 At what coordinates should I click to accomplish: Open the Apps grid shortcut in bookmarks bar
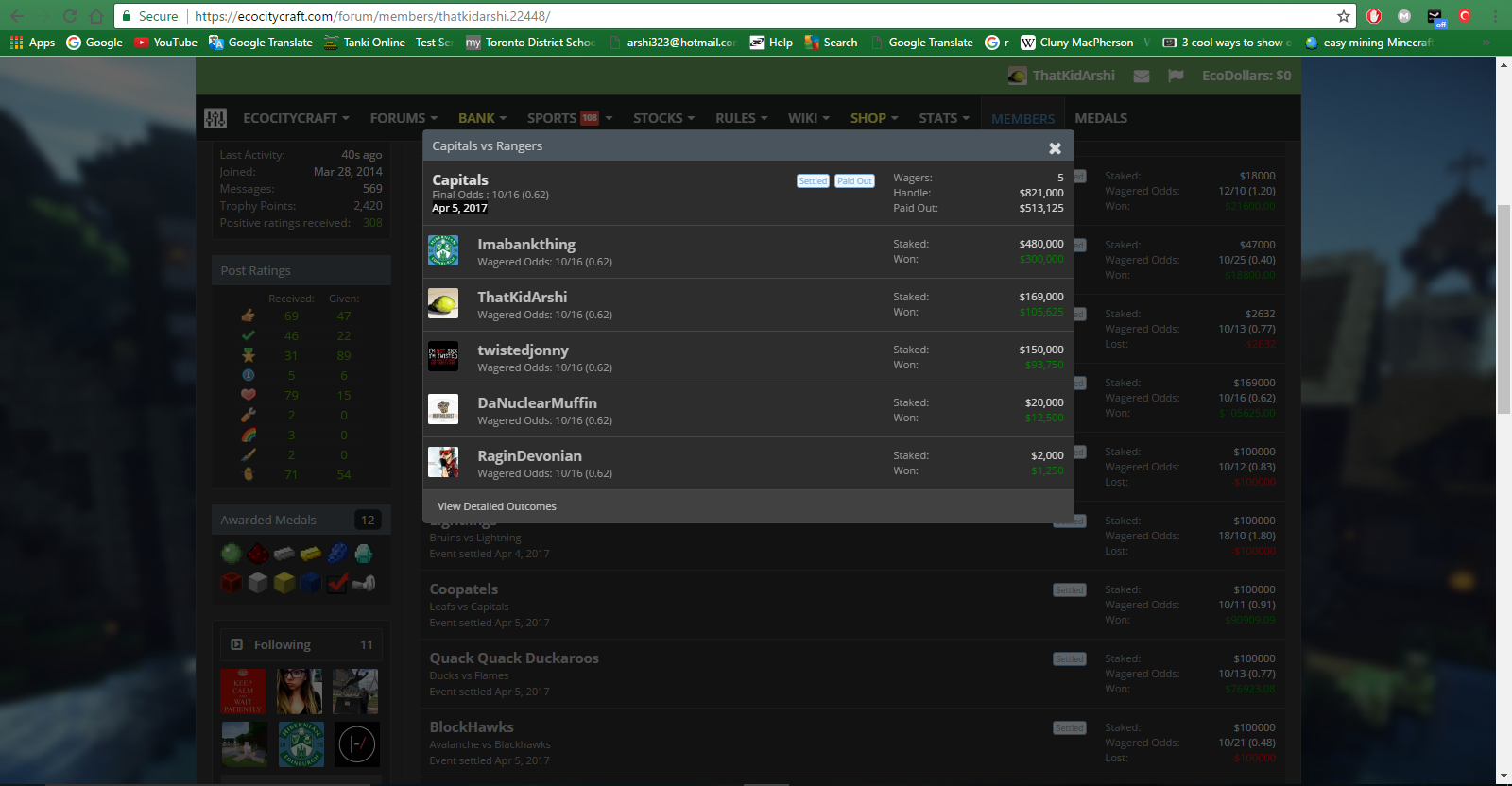click(x=33, y=43)
